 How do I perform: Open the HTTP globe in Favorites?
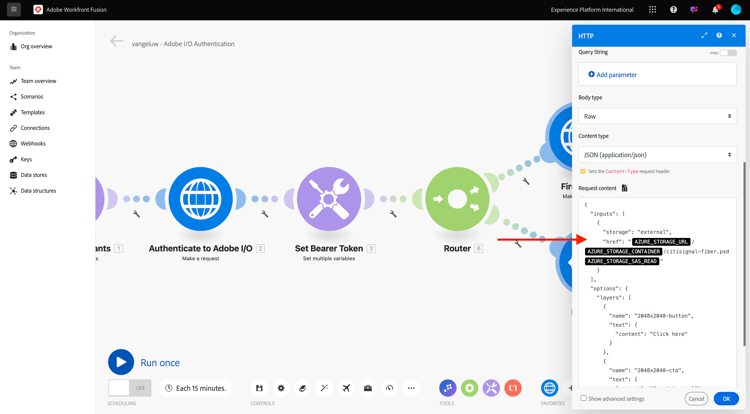point(550,388)
